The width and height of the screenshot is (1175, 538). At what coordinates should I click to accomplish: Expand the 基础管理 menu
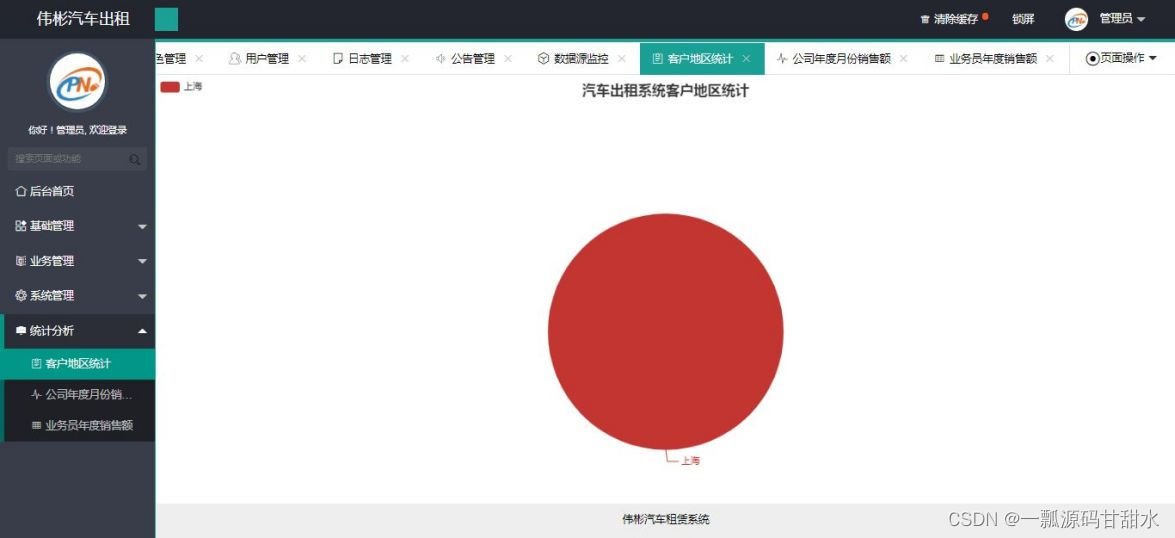[77, 226]
